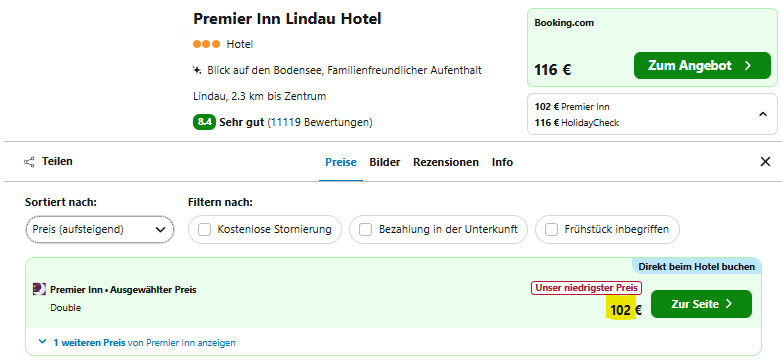Click the share icon next to Teilen
This screenshot has width=782, height=363.
pyautogui.click(x=29, y=162)
